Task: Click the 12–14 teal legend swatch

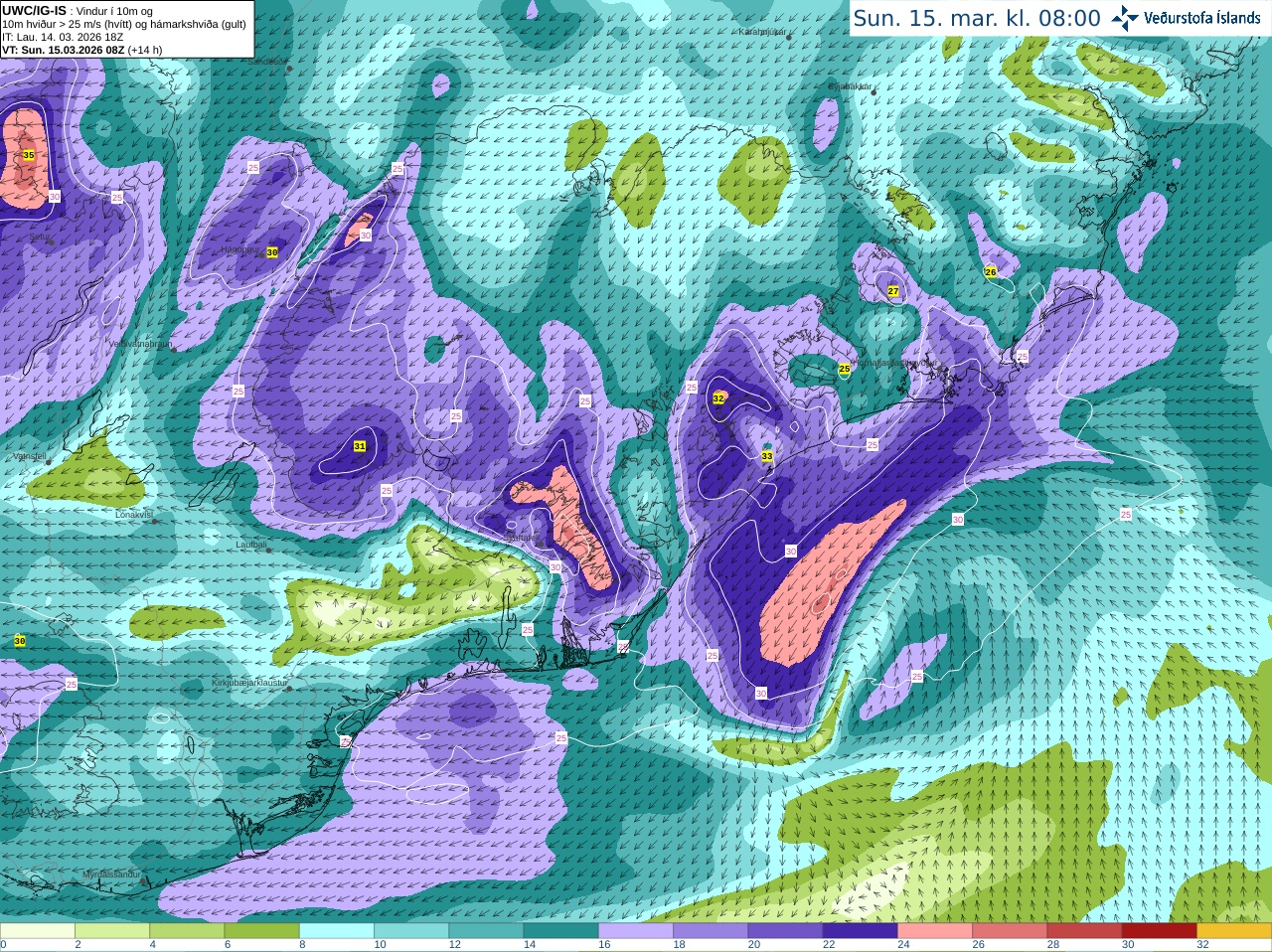Action: [x=486, y=931]
